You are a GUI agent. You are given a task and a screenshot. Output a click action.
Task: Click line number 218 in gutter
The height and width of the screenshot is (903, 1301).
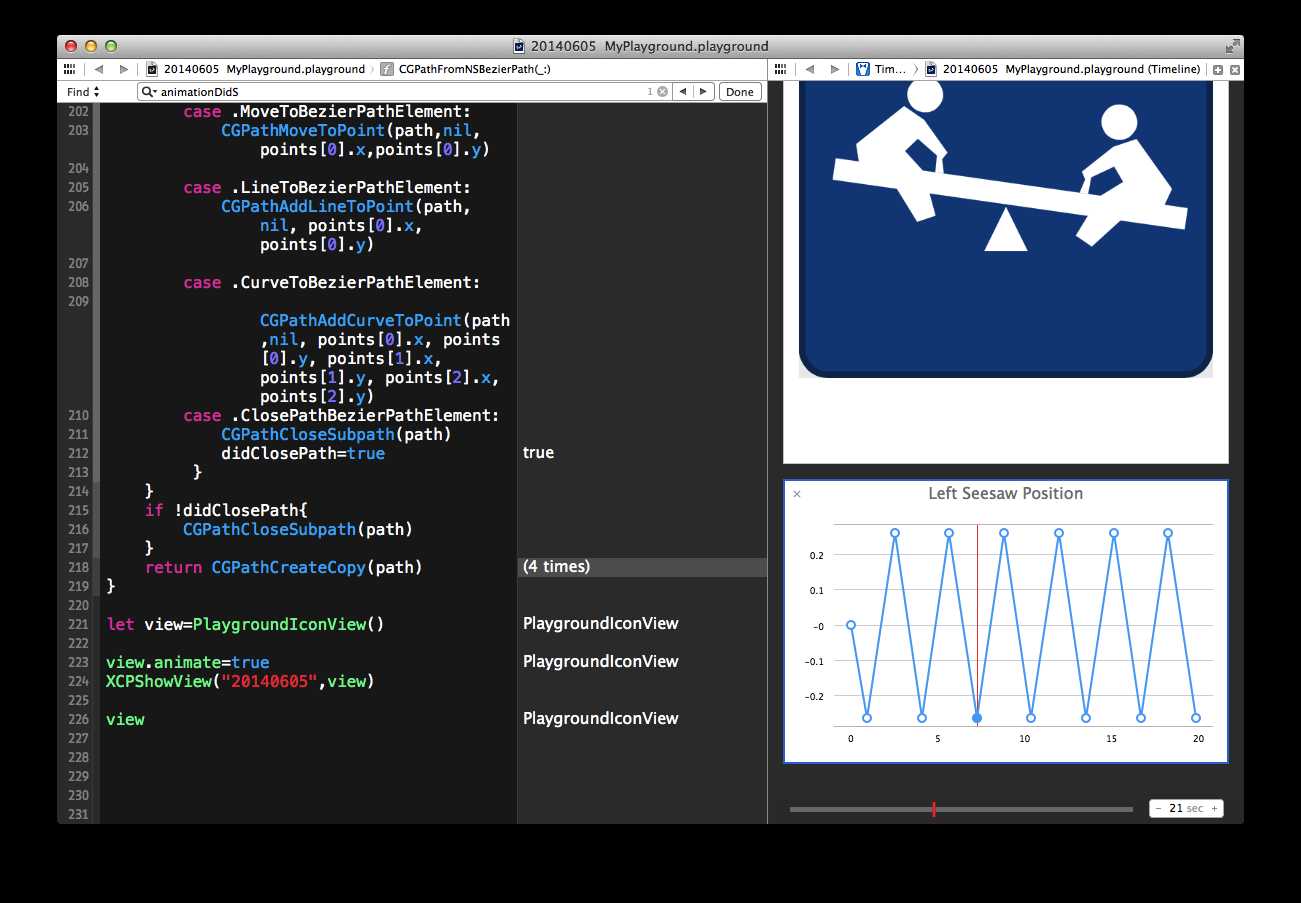[79, 567]
